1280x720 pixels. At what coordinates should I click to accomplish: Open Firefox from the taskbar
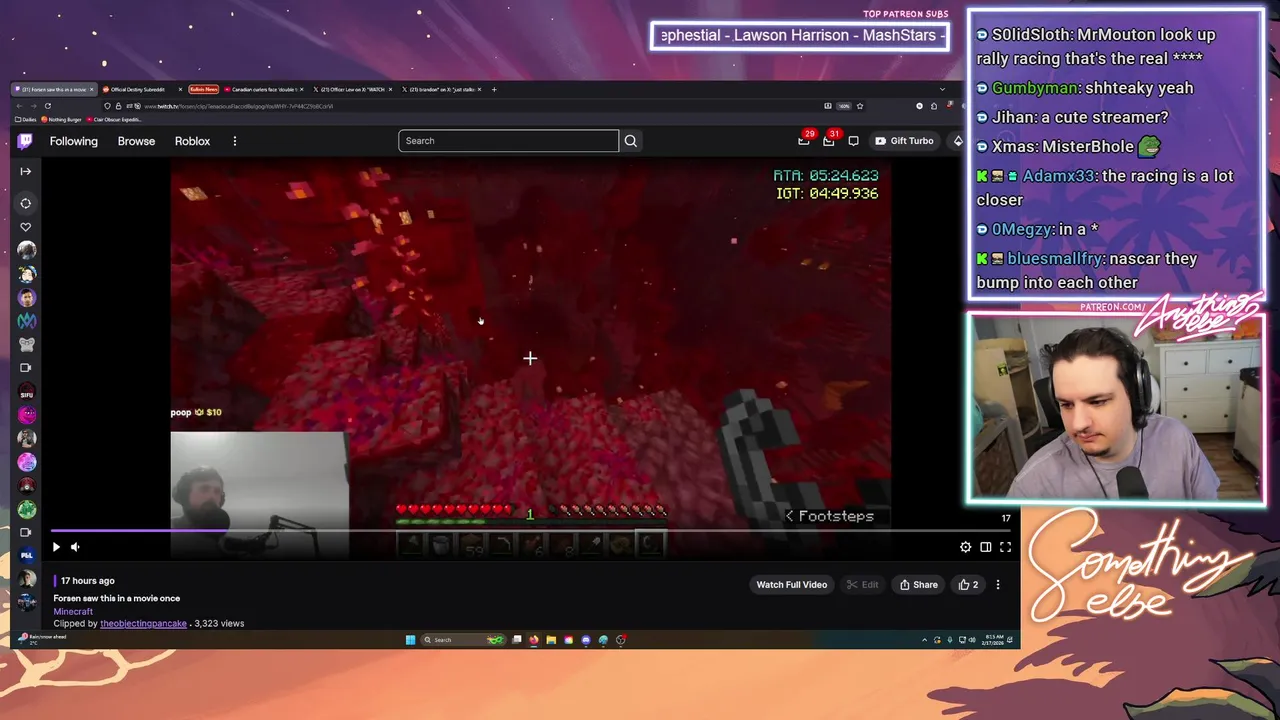click(534, 640)
